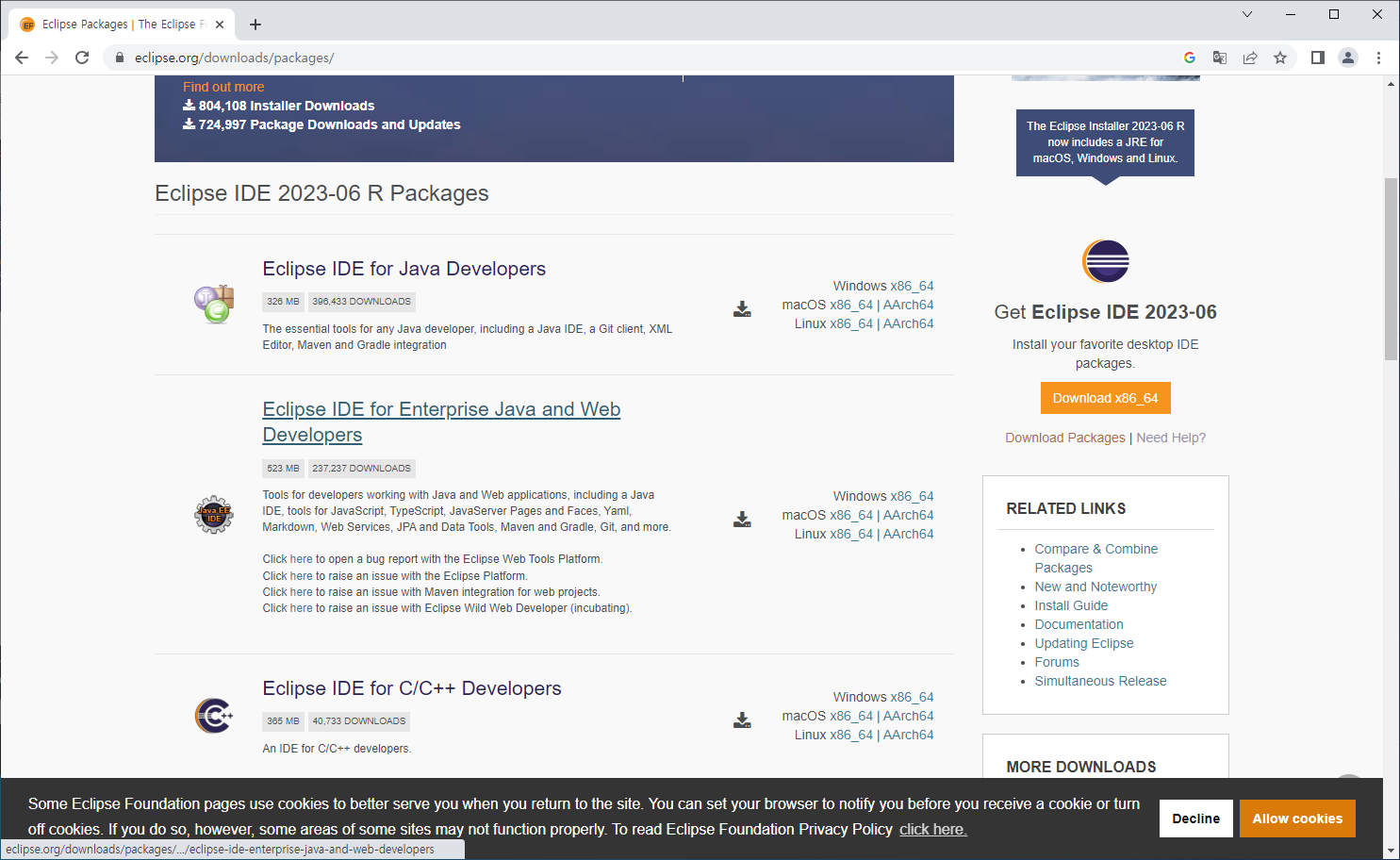Click the Java Developers package icon

(x=214, y=304)
